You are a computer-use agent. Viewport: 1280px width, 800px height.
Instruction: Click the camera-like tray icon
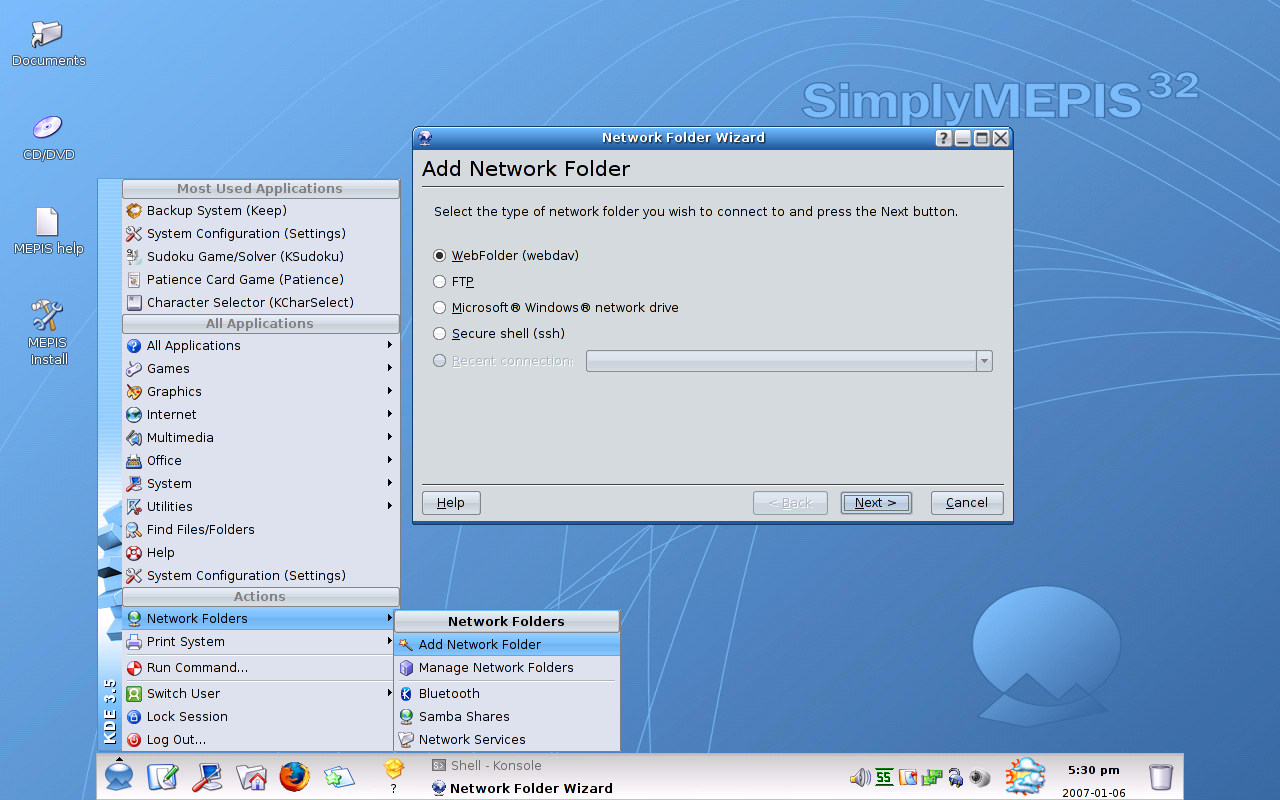coord(980,777)
